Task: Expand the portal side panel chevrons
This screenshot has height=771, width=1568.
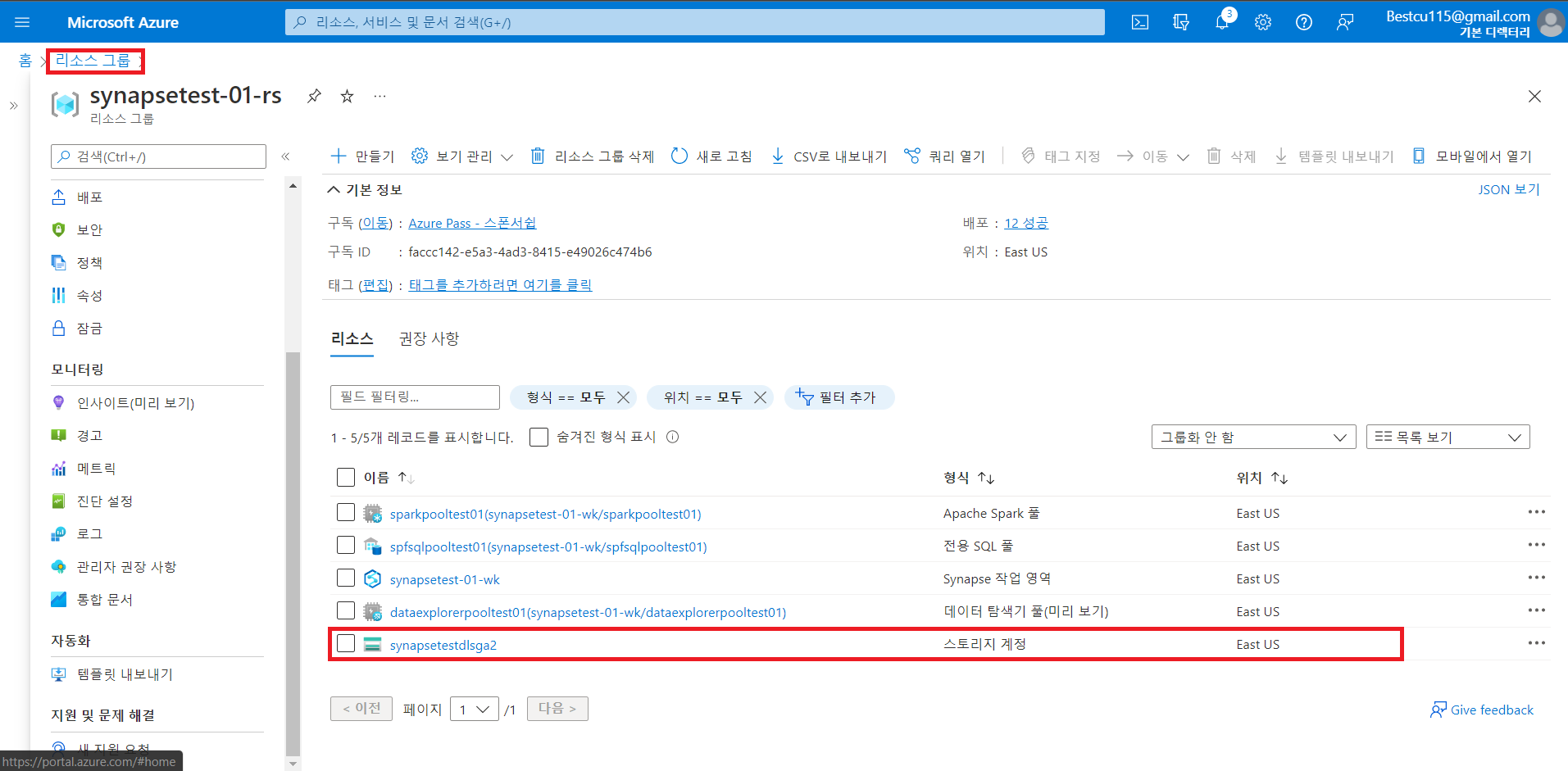Action: coord(13,106)
